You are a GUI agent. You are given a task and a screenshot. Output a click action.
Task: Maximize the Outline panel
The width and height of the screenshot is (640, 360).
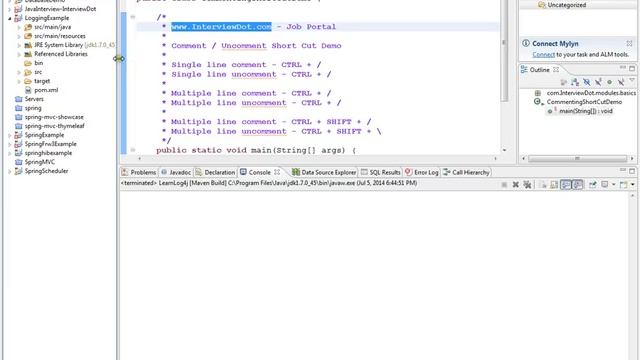click(x=632, y=69)
